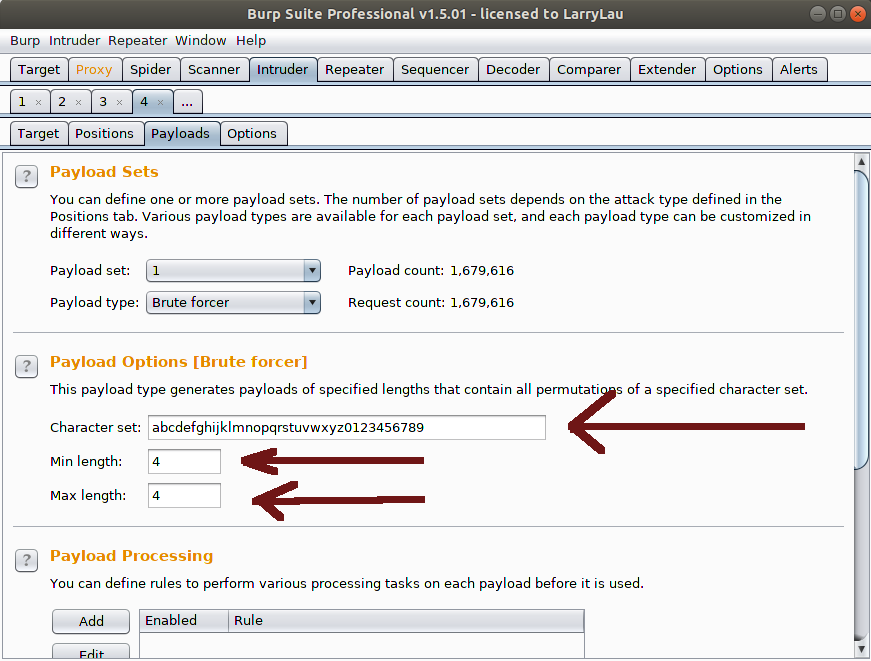Open the Payload type dropdown

pos(233,303)
